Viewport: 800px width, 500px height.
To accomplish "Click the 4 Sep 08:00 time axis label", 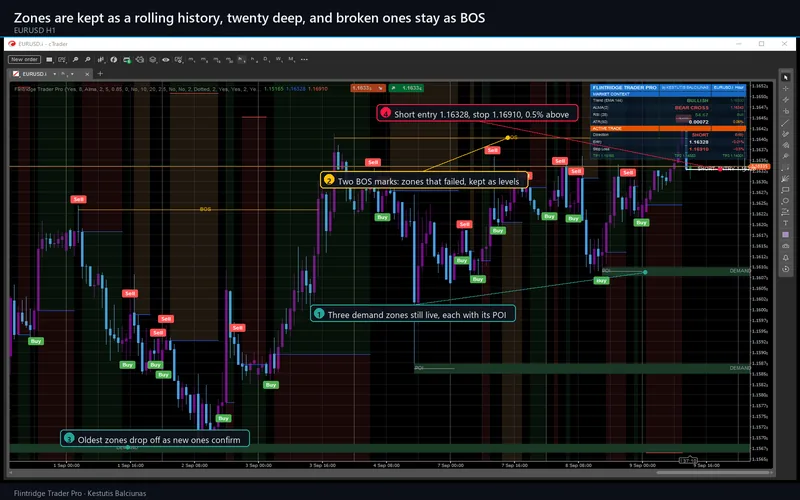I will (x=386, y=465).
